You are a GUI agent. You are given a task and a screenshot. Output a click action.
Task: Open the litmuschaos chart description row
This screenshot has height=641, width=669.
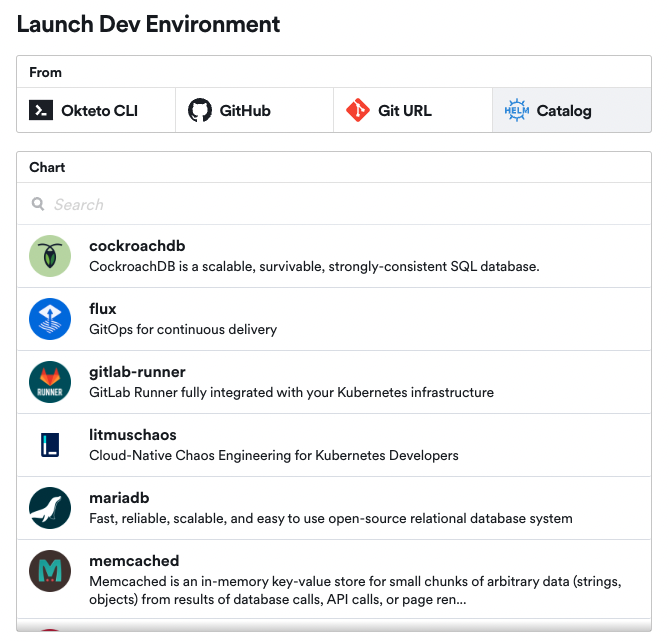[x=273, y=455]
